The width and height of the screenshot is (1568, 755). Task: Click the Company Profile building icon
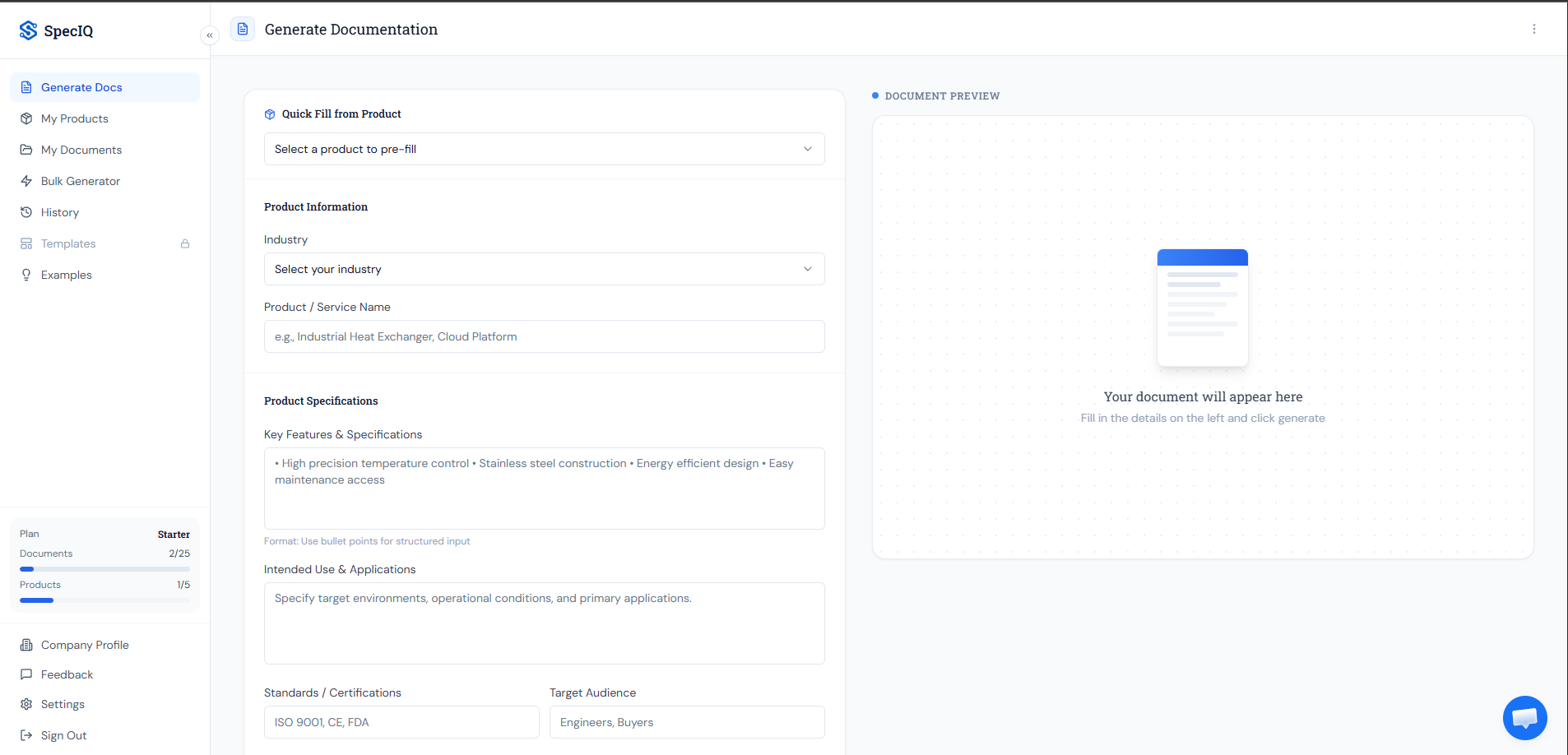click(26, 645)
